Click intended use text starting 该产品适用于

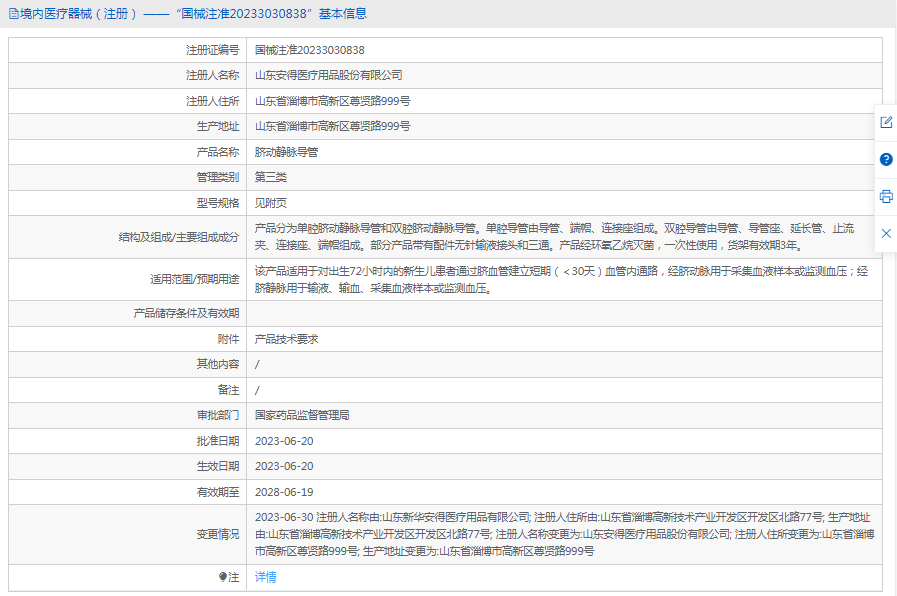(561, 279)
